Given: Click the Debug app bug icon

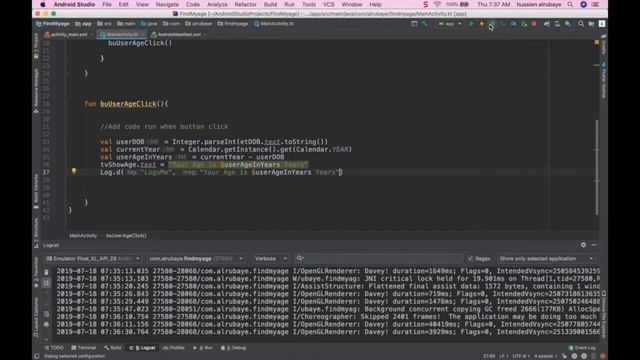Looking at the screenshot, I should pyautogui.click(x=492, y=24).
